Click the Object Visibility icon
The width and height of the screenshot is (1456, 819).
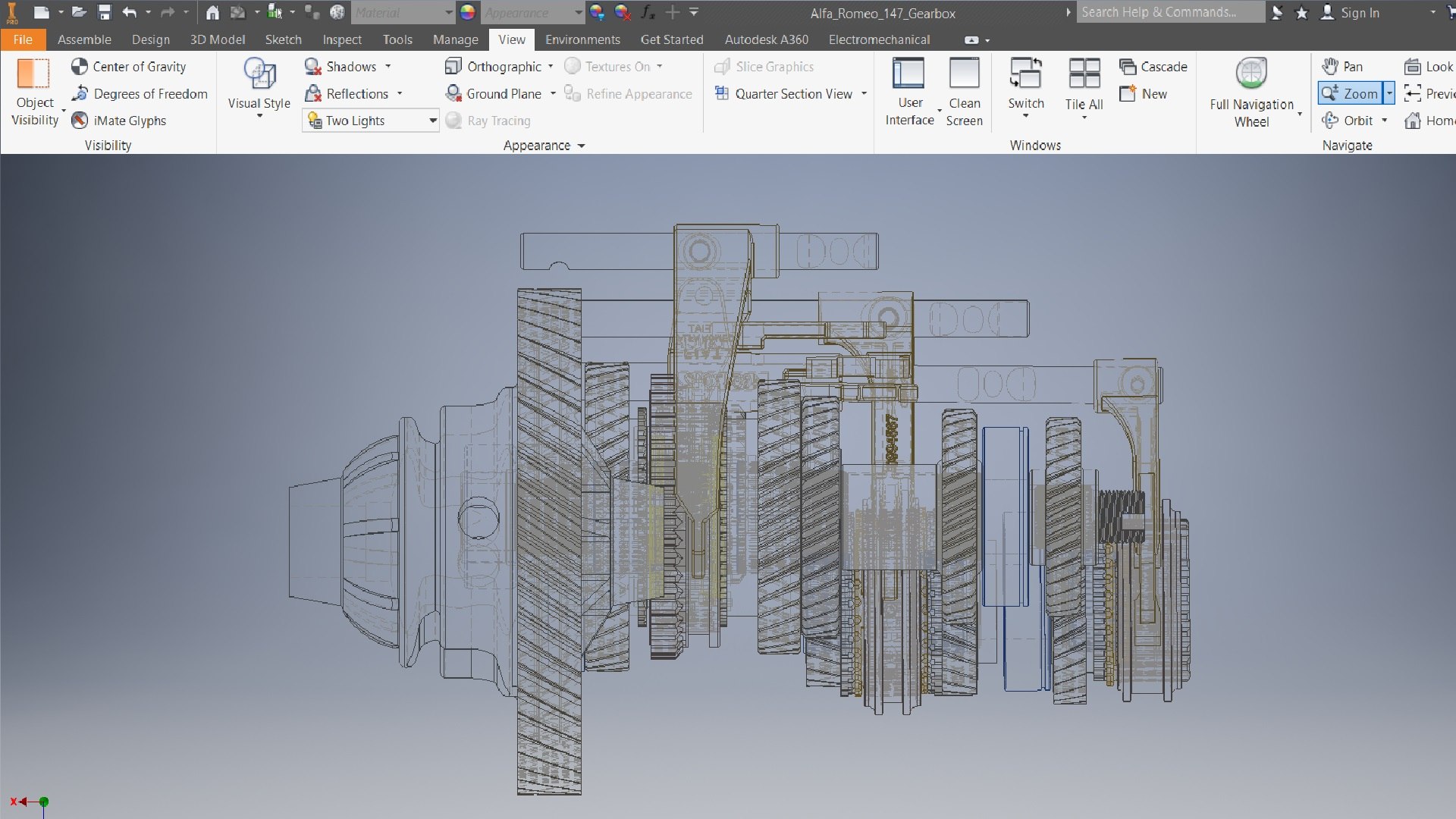pyautogui.click(x=33, y=74)
